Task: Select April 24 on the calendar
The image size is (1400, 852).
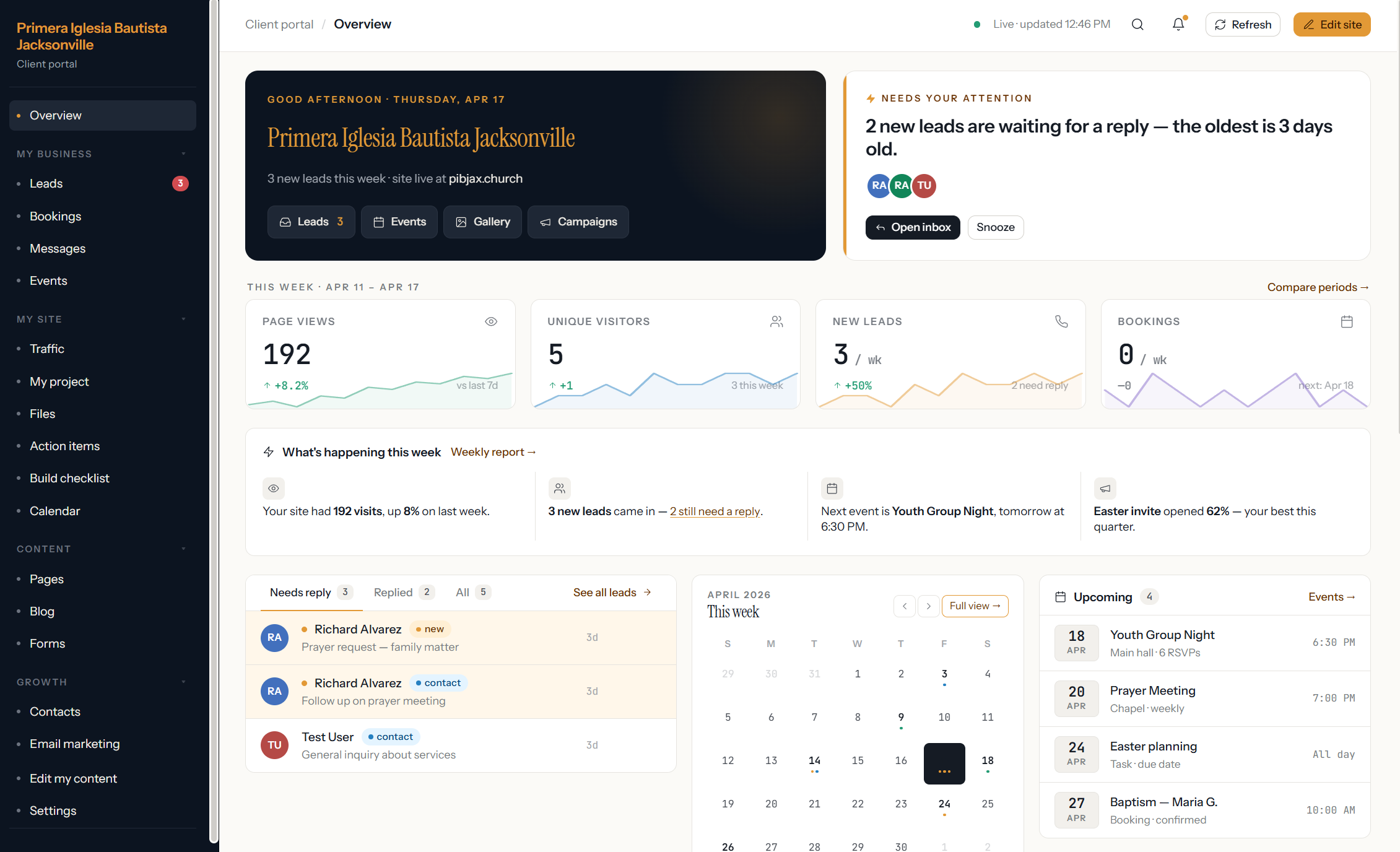Action: tap(944, 803)
